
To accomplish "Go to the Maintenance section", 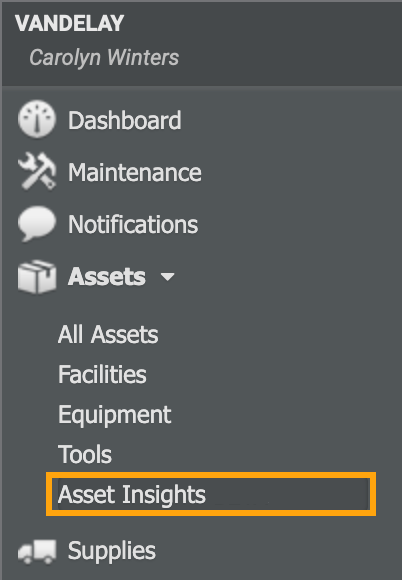I will (135, 172).
